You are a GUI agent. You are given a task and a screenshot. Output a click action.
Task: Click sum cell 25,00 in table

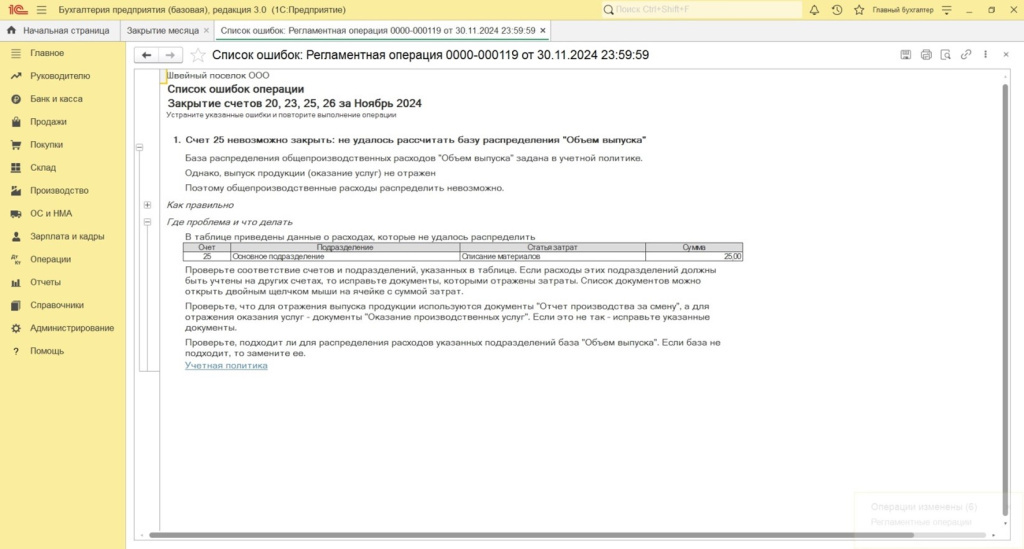coord(694,257)
